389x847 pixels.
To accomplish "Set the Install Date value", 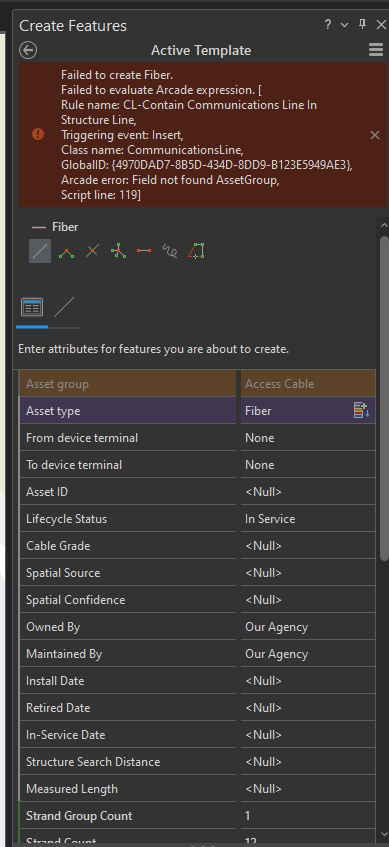I will [308, 681].
